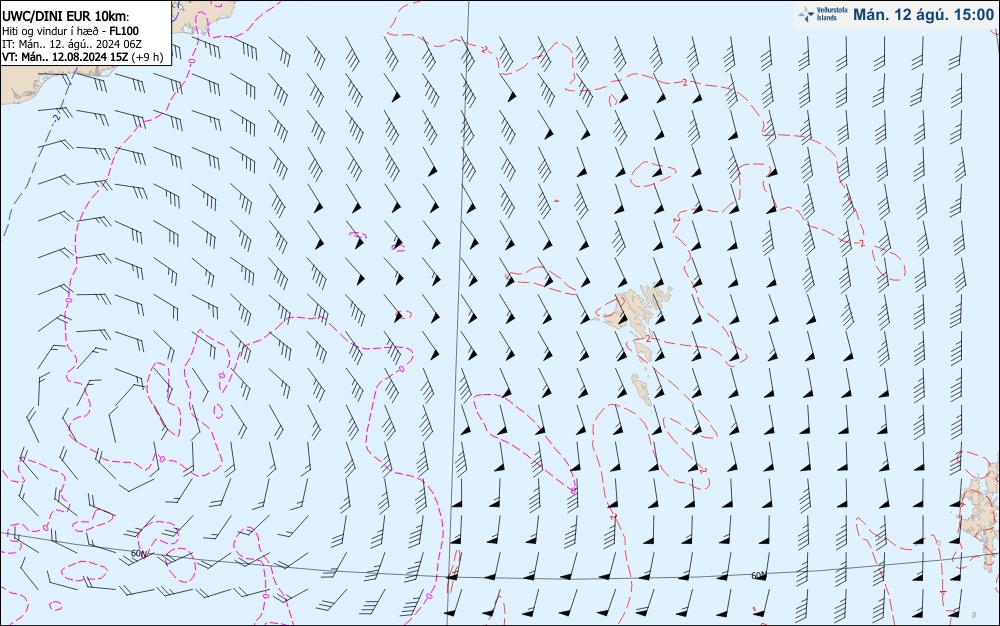Click the "IT: Mán.. 12. ágú.. 2024 06Z" line
This screenshot has height=626, width=1000.
coord(71,44)
